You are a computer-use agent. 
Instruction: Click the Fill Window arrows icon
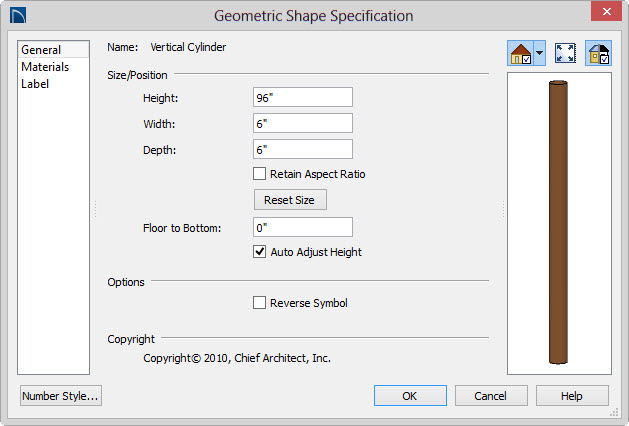coord(565,53)
